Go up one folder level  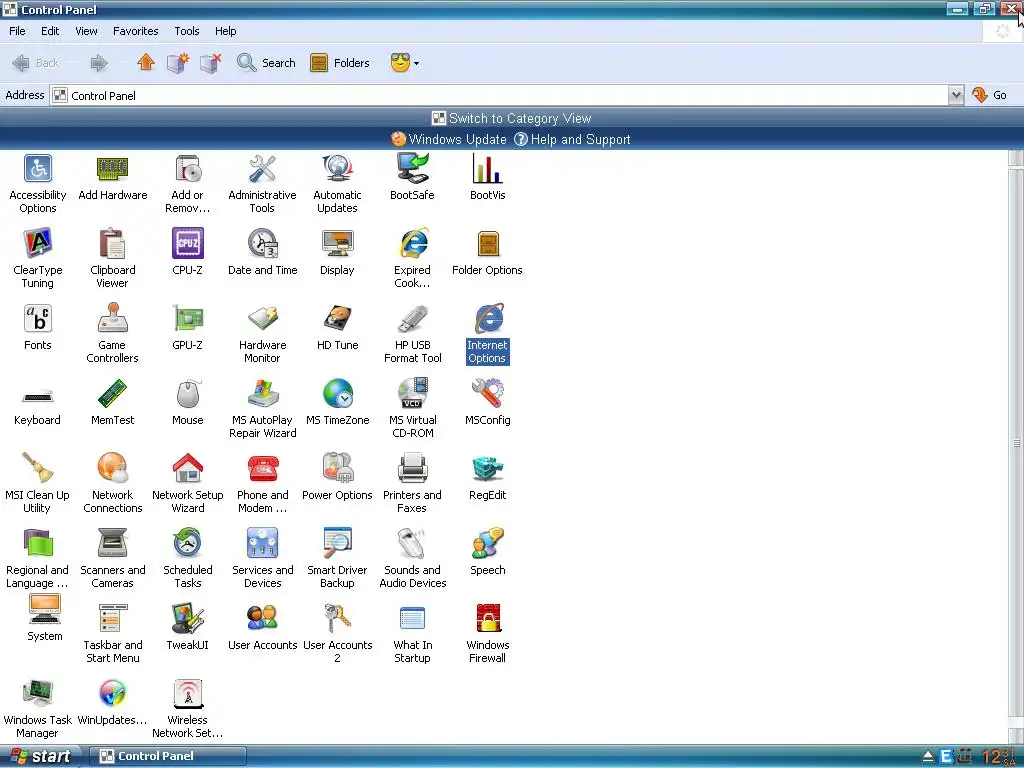pos(146,62)
